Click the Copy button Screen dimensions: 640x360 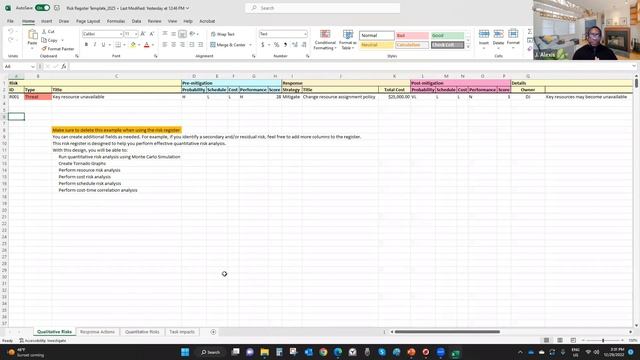pos(50,40)
